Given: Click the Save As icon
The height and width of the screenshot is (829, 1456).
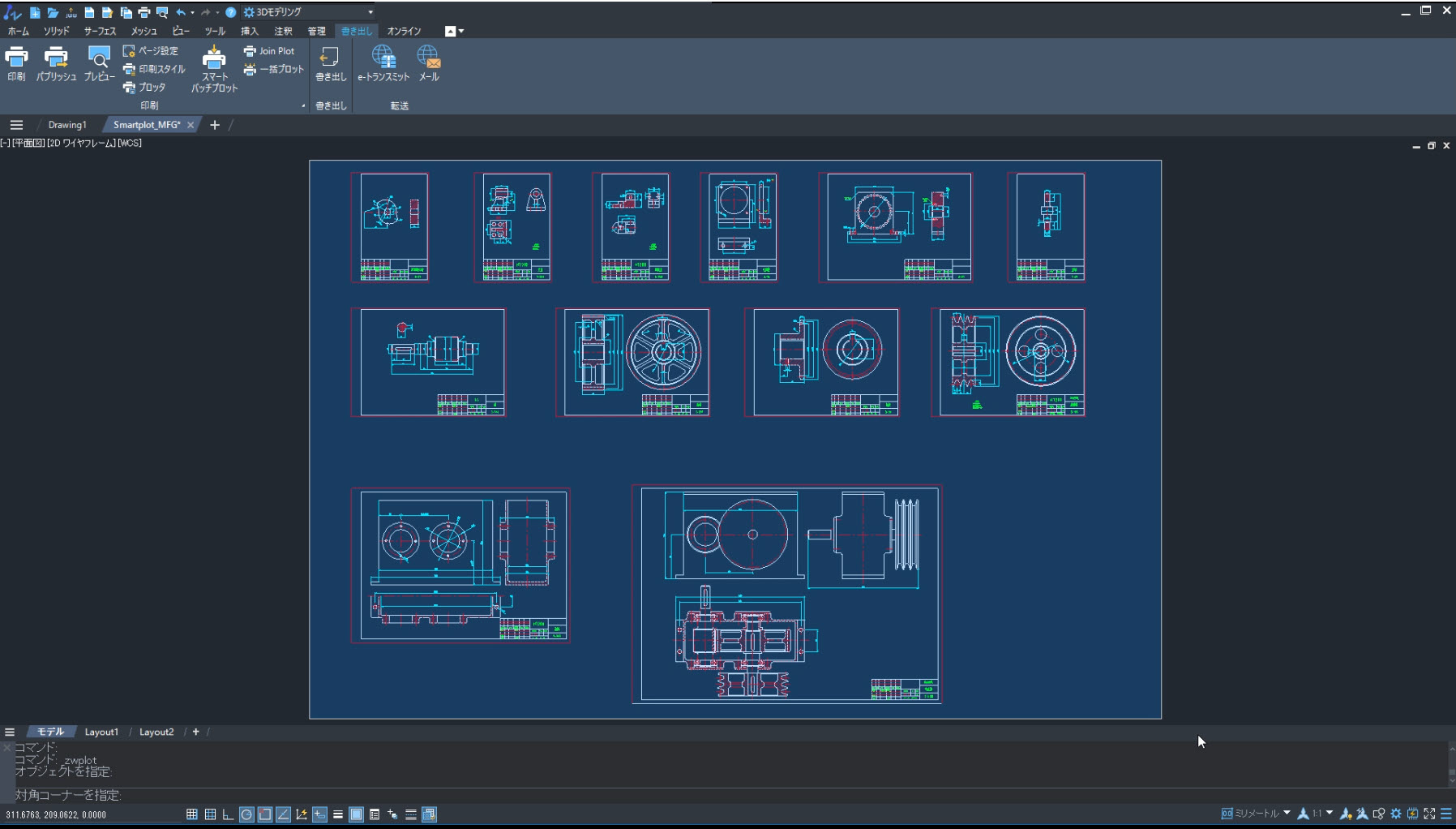Looking at the screenshot, I should 107,12.
